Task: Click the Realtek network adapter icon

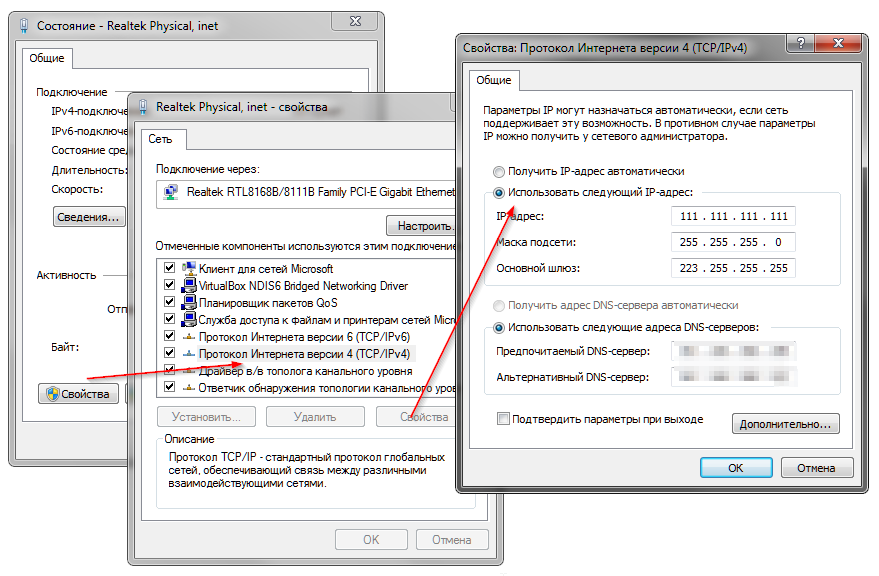Action: (x=170, y=192)
